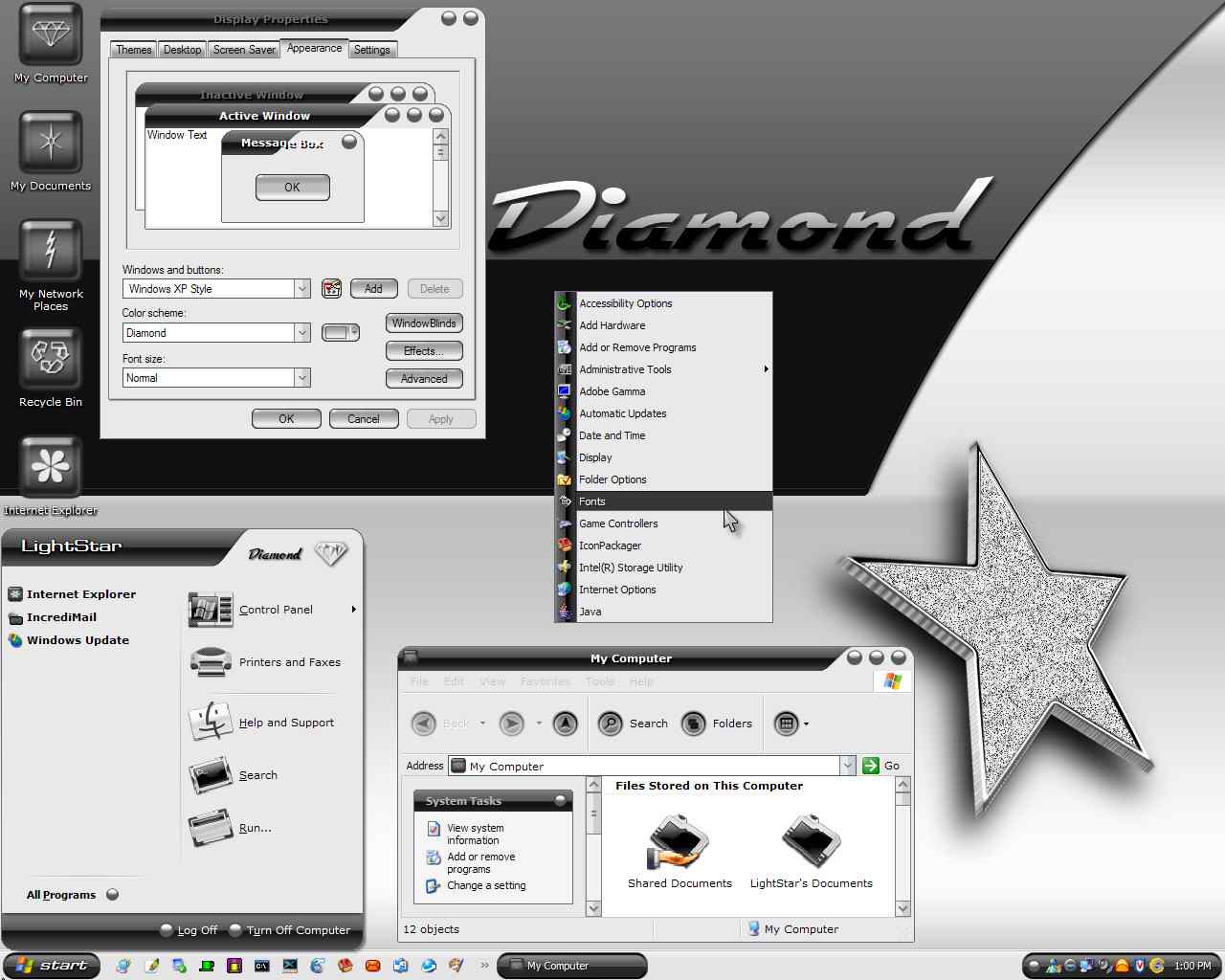Click the Views toolbar icon
Viewport: 1225px width, 980px height.
click(786, 724)
